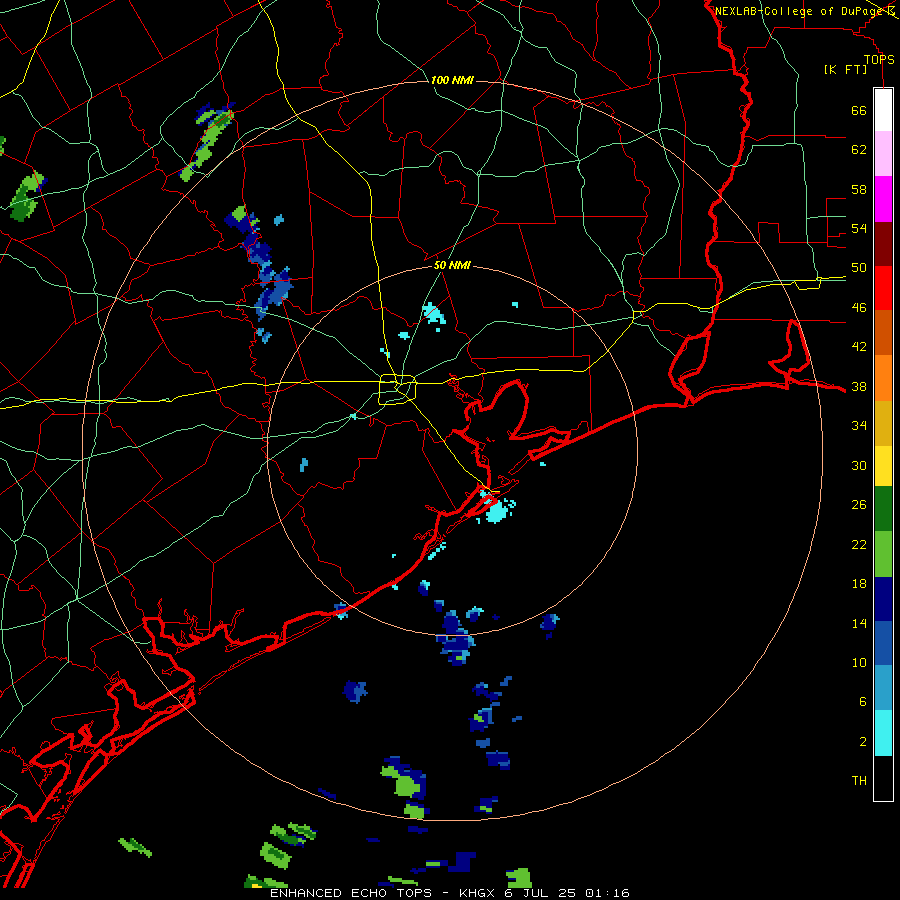Click the white 66 kft color swatch
Viewport: 900px width, 900px height.
coord(883,110)
